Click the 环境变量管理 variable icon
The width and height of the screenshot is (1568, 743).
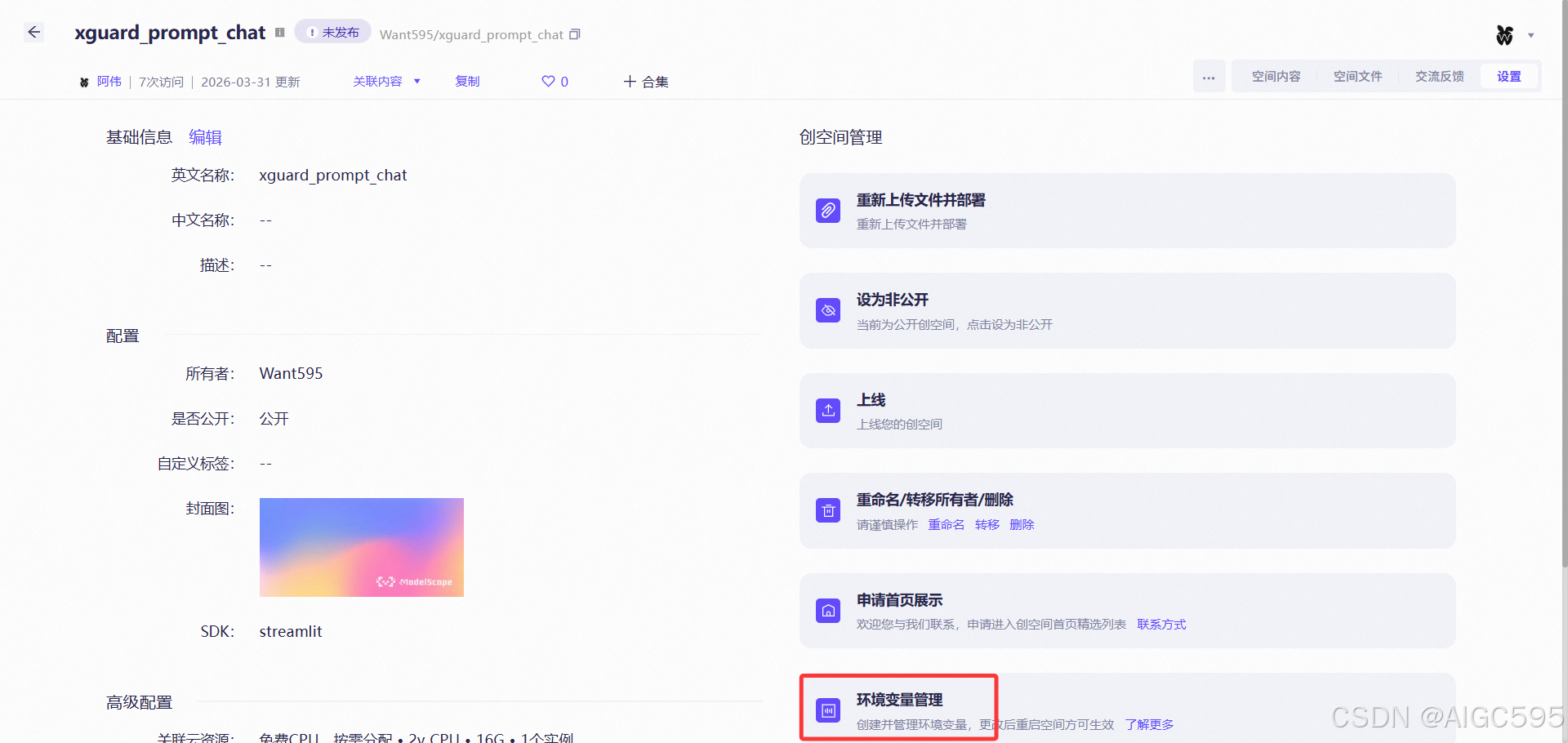point(827,710)
